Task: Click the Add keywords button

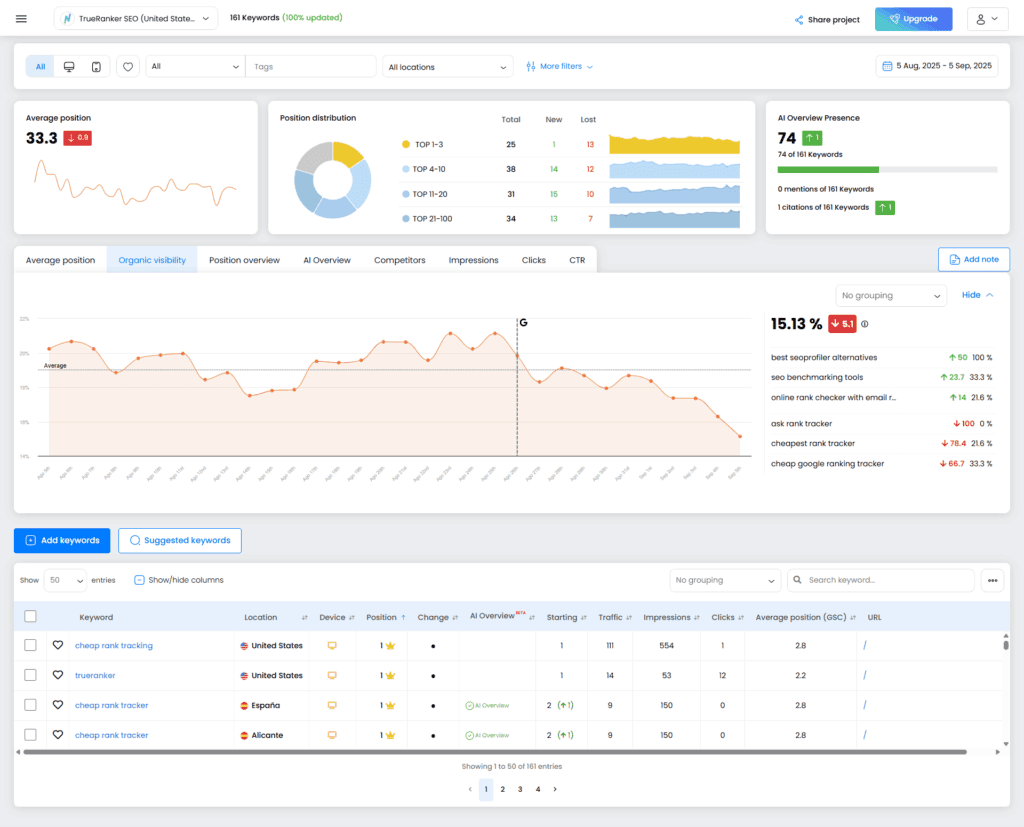Action: 61,540
